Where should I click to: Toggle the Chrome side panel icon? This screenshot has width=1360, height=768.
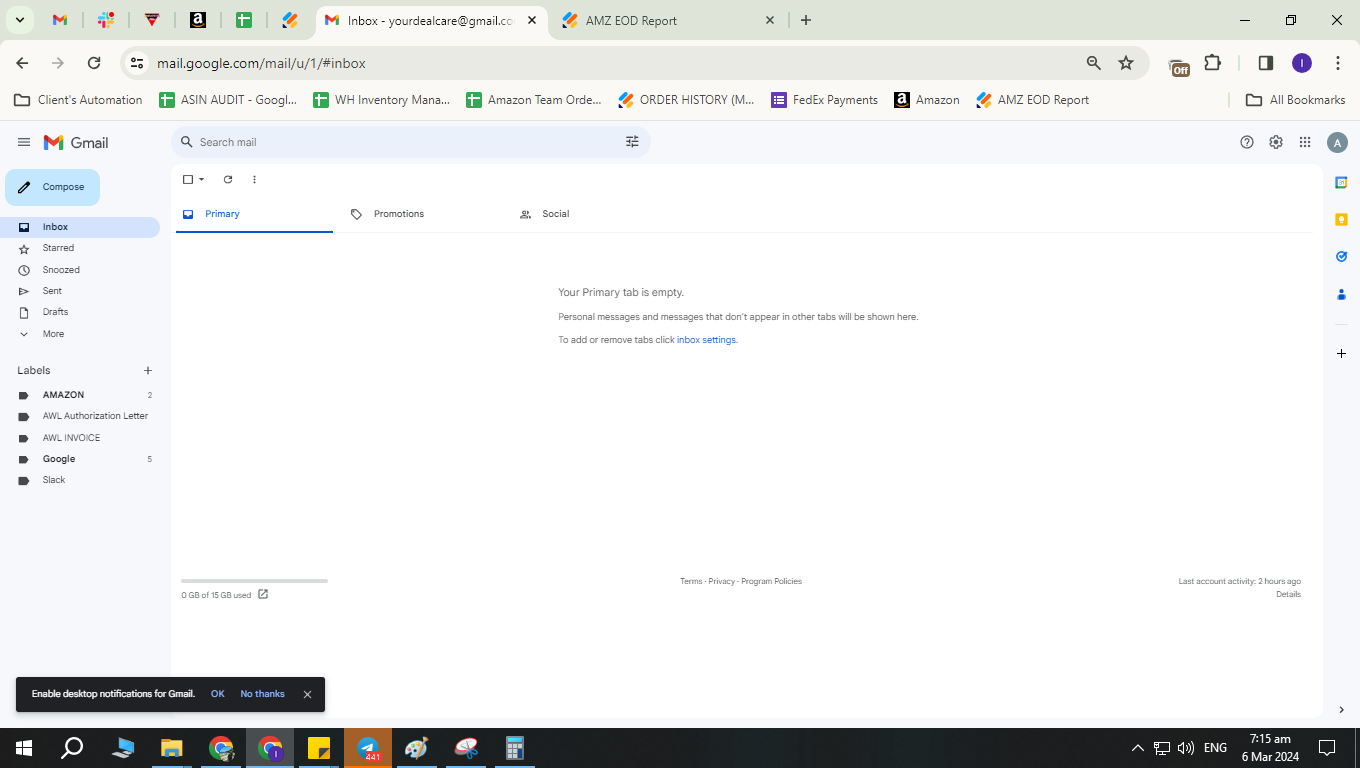[1265, 63]
